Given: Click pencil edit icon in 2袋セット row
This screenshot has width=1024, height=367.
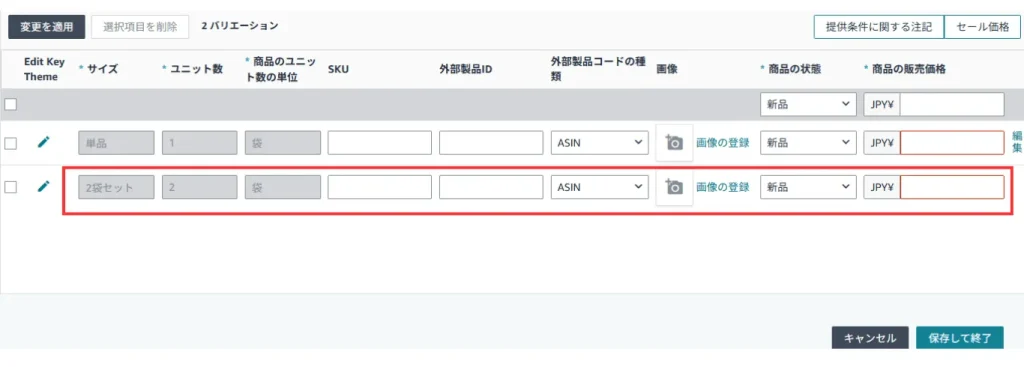Looking at the screenshot, I should [43, 187].
